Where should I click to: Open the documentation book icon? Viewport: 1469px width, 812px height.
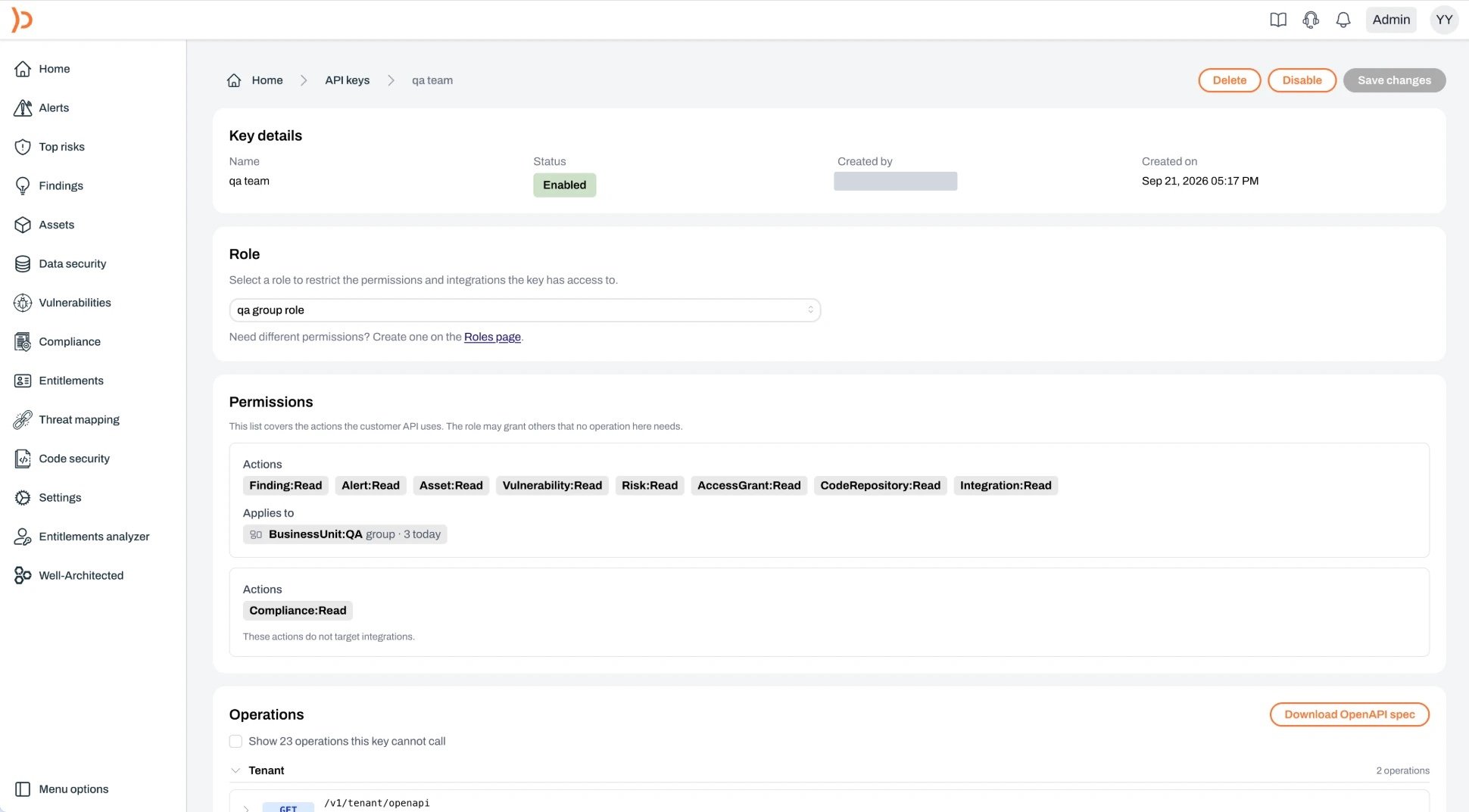(x=1278, y=20)
